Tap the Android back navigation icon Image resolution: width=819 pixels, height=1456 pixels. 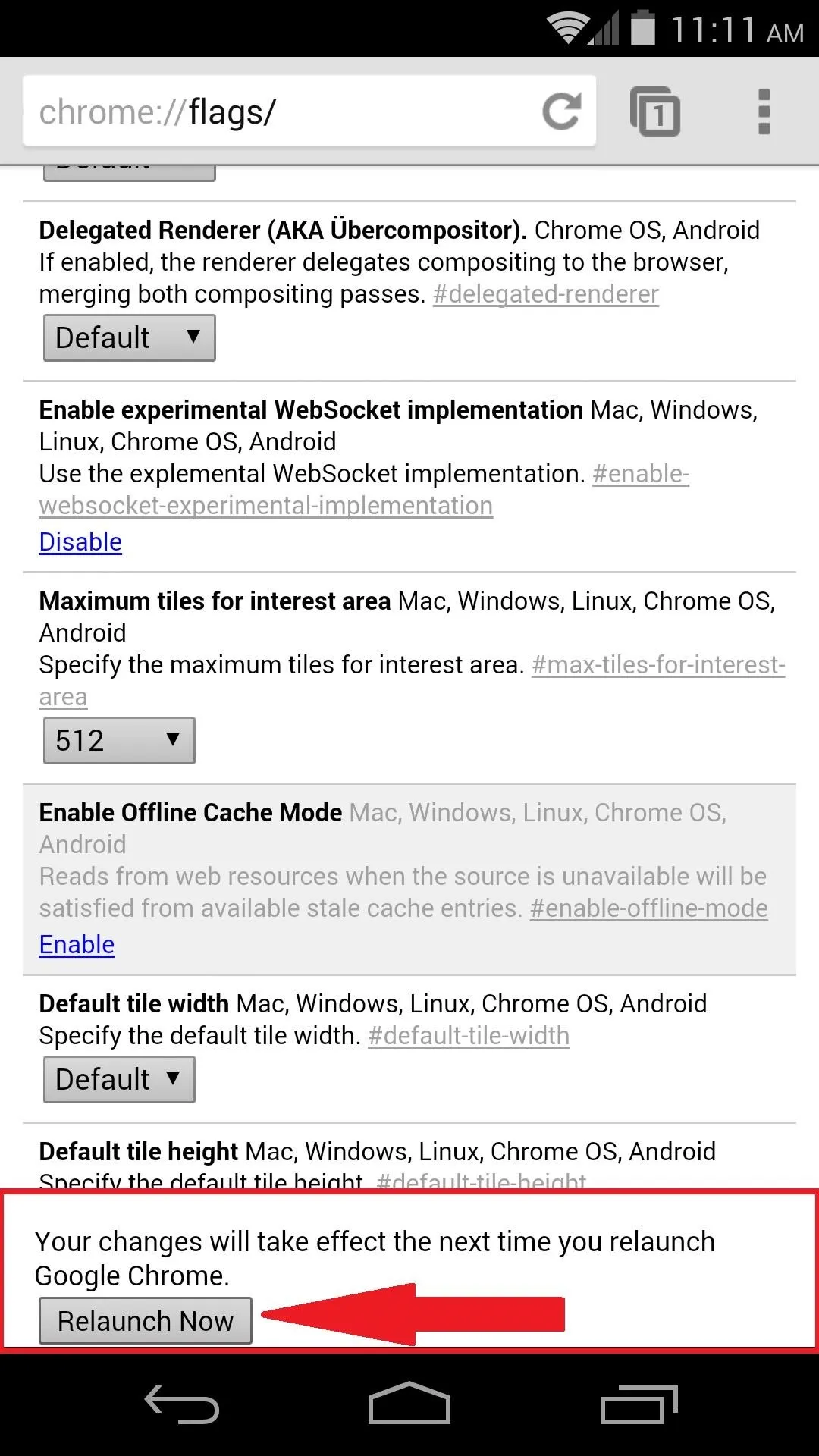[x=182, y=1404]
